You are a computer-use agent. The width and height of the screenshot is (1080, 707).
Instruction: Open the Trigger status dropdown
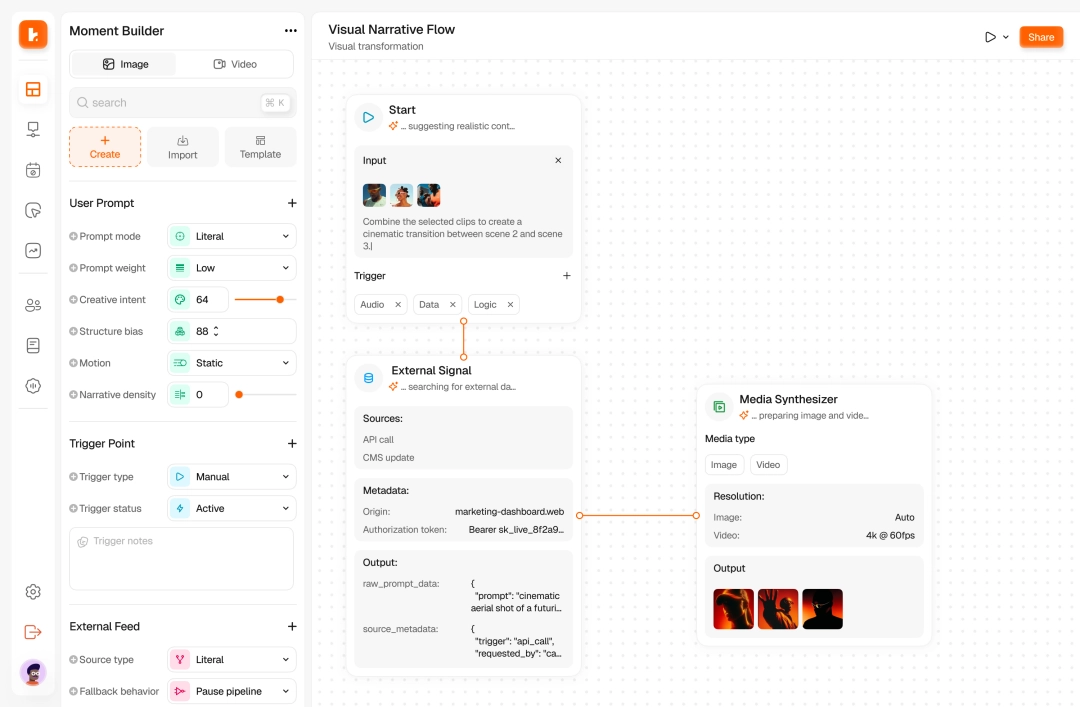[x=231, y=509]
